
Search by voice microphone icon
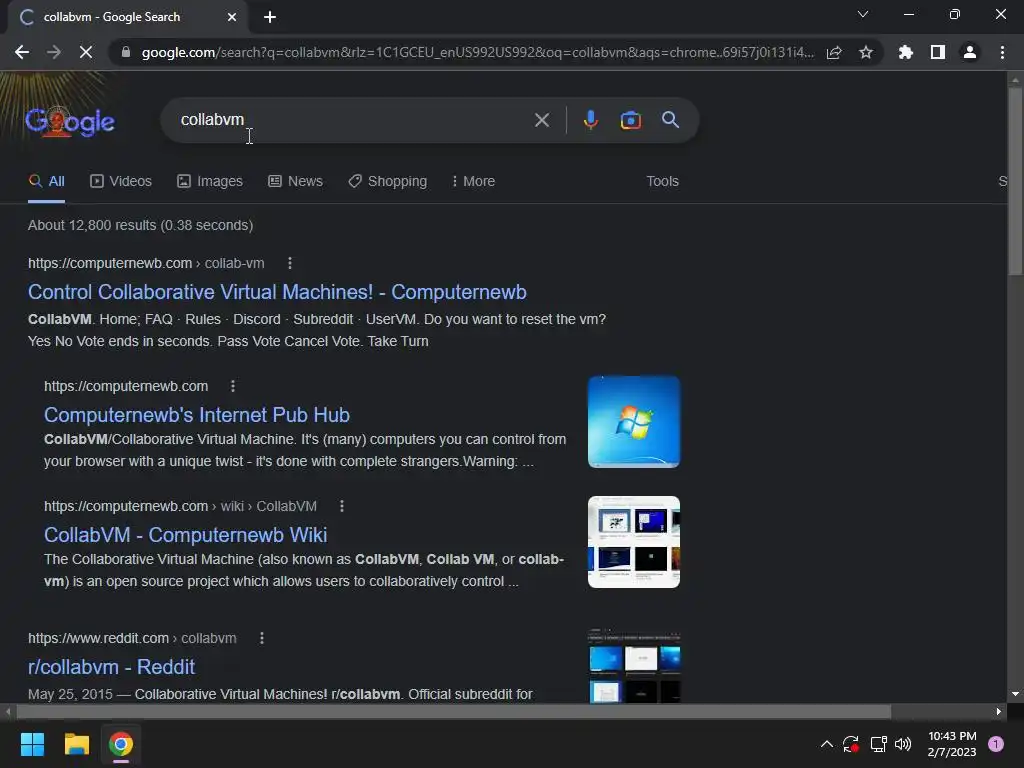coord(590,120)
